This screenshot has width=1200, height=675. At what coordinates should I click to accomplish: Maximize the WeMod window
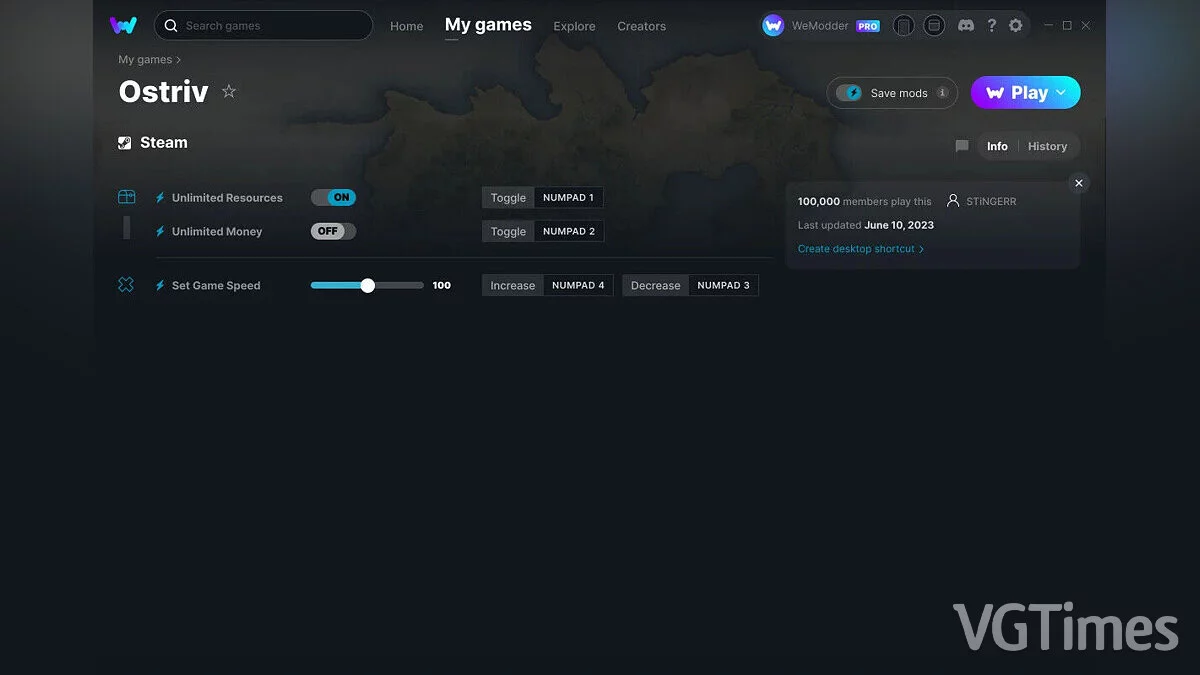click(x=1067, y=25)
